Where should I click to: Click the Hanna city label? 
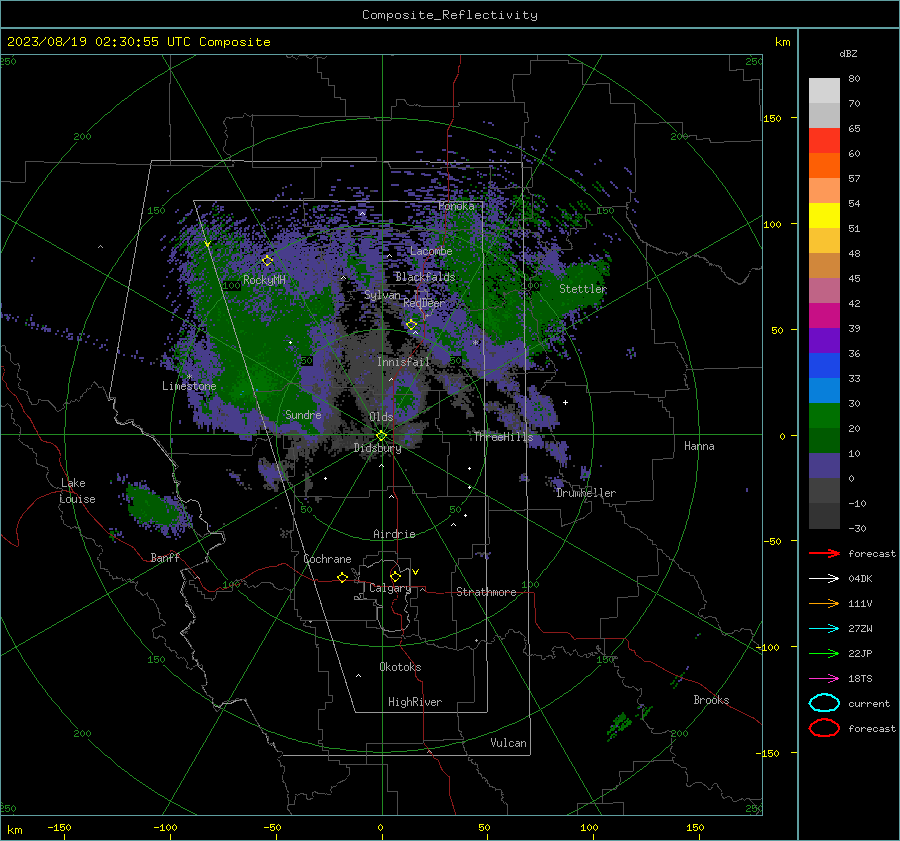tap(699, 446)
